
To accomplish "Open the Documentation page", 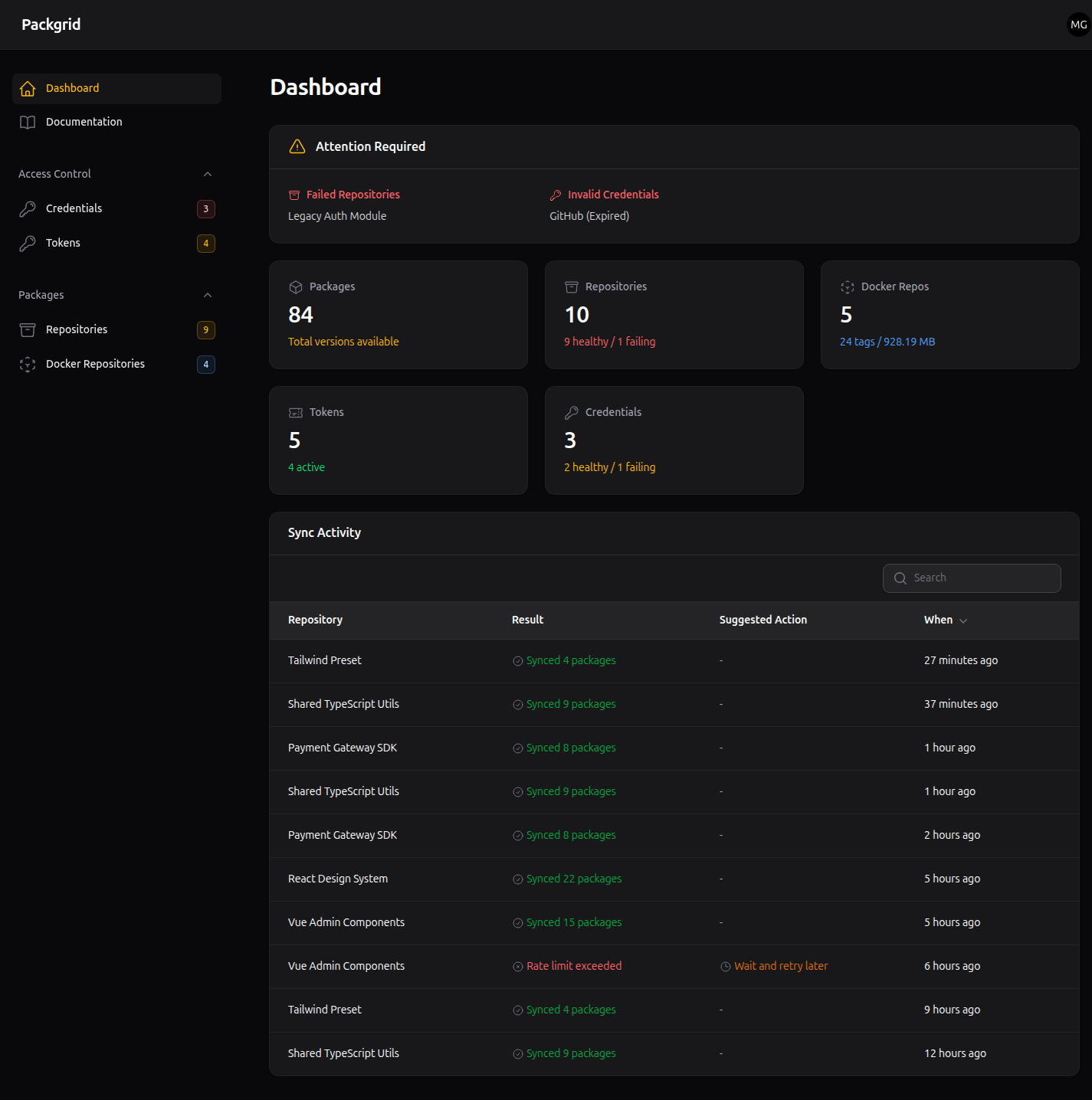I will 84,122.
